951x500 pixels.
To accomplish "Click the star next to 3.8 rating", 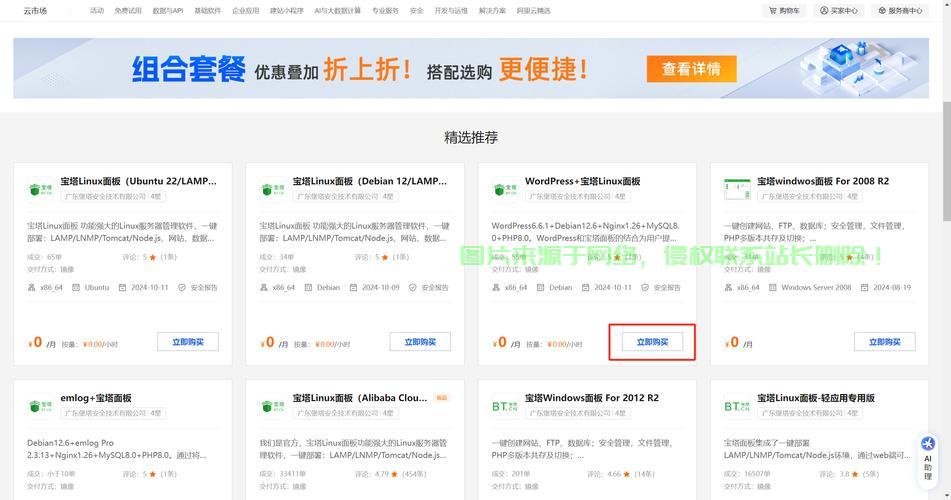I will click(x=855, y=474).
